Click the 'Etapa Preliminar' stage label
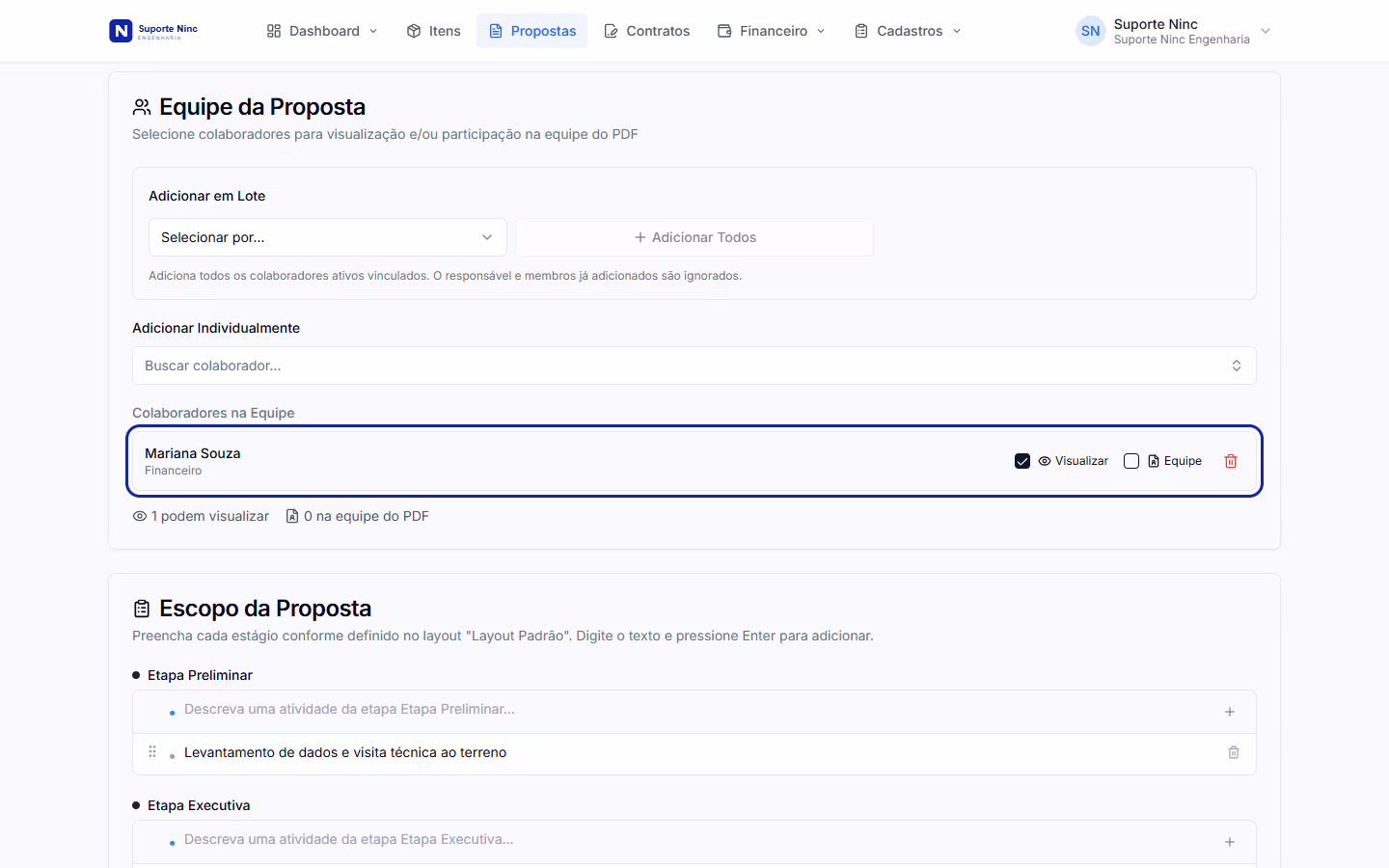1389x868 pixels. [200, 675]
